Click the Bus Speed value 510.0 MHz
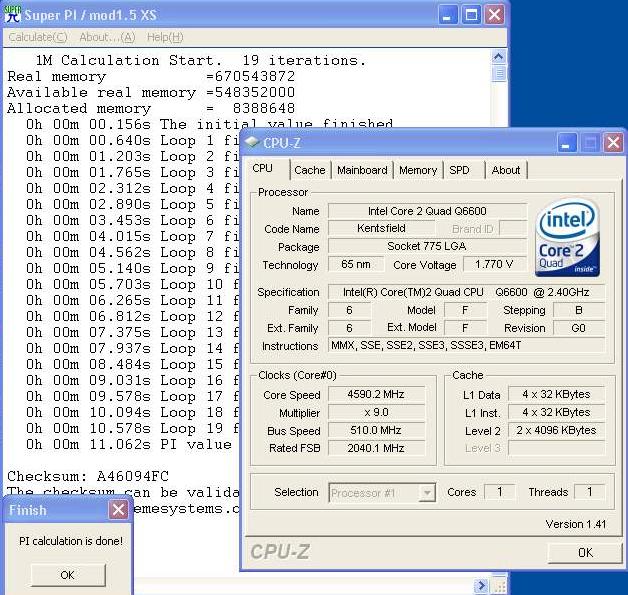 (376, 430)
